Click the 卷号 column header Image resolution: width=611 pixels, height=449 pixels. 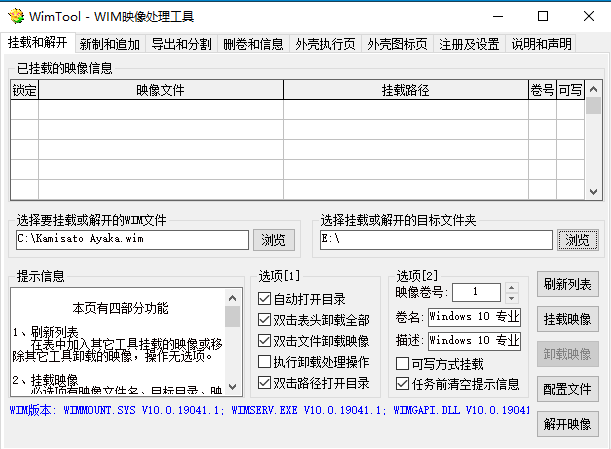click(x=542, y=90)
